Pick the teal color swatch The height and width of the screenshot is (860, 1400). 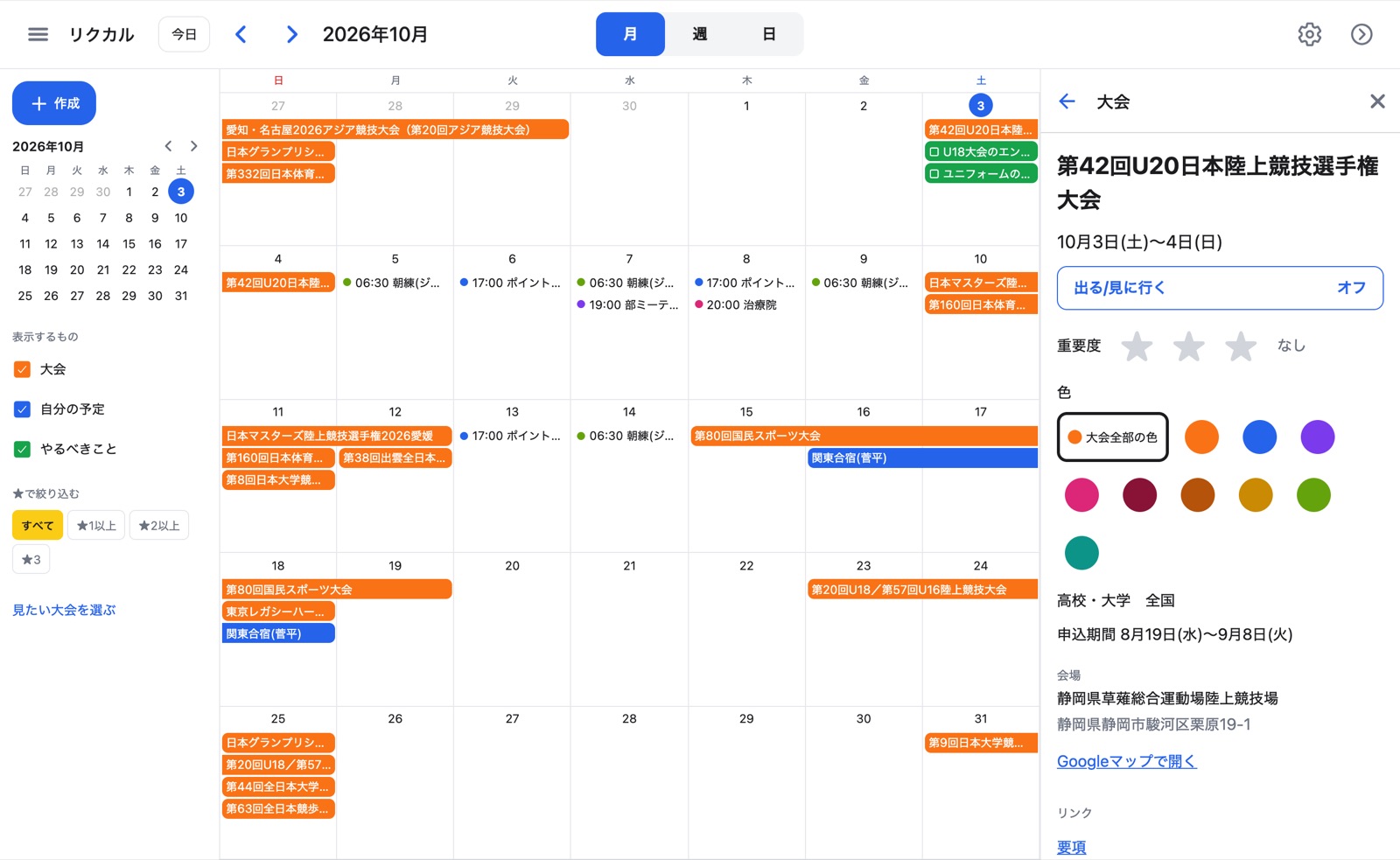pos(1081,553)
